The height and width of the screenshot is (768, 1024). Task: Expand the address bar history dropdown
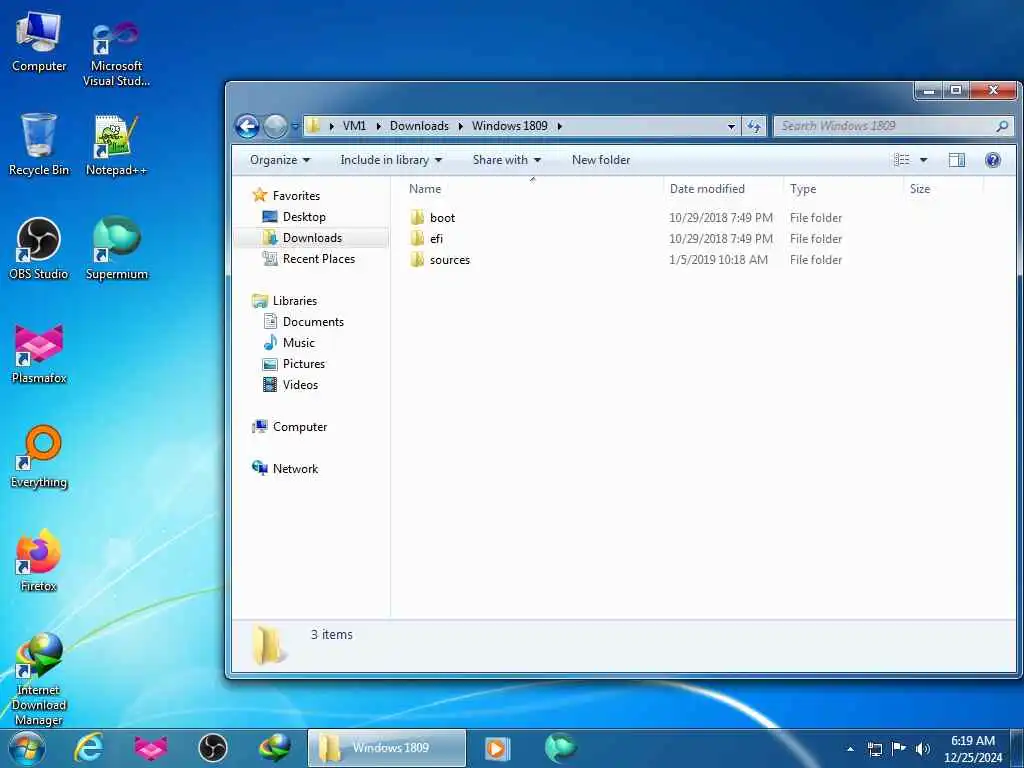point(731,126)
